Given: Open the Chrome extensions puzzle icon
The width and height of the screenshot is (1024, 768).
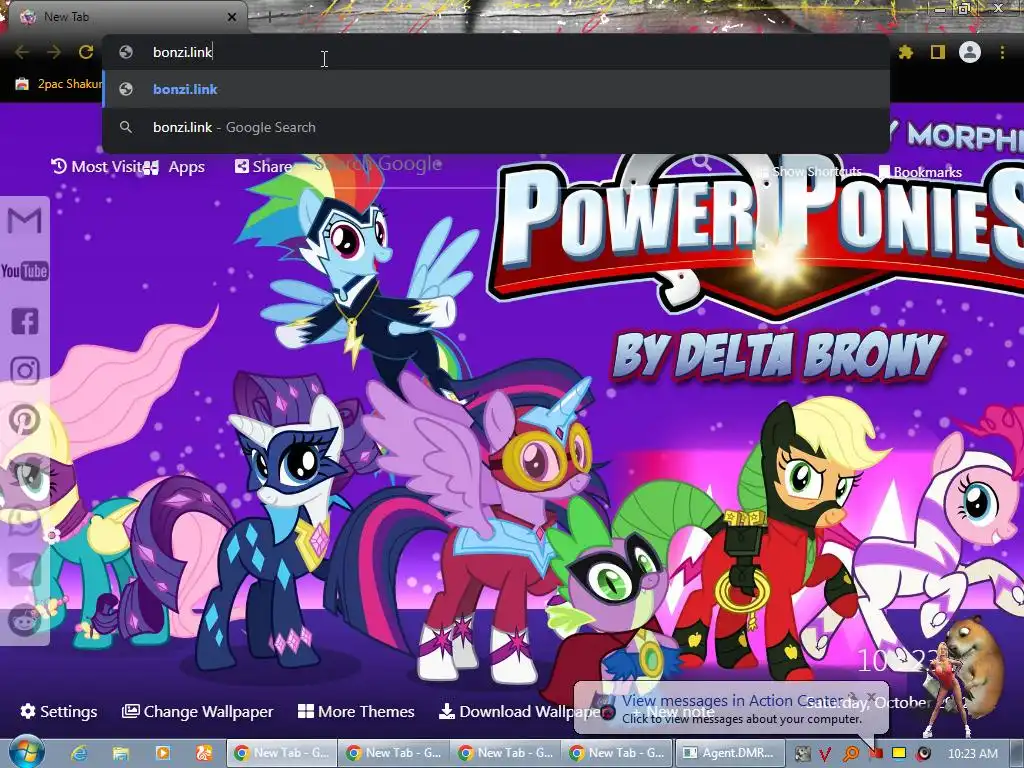Looking at the screenshot, I should click(906, 52).
